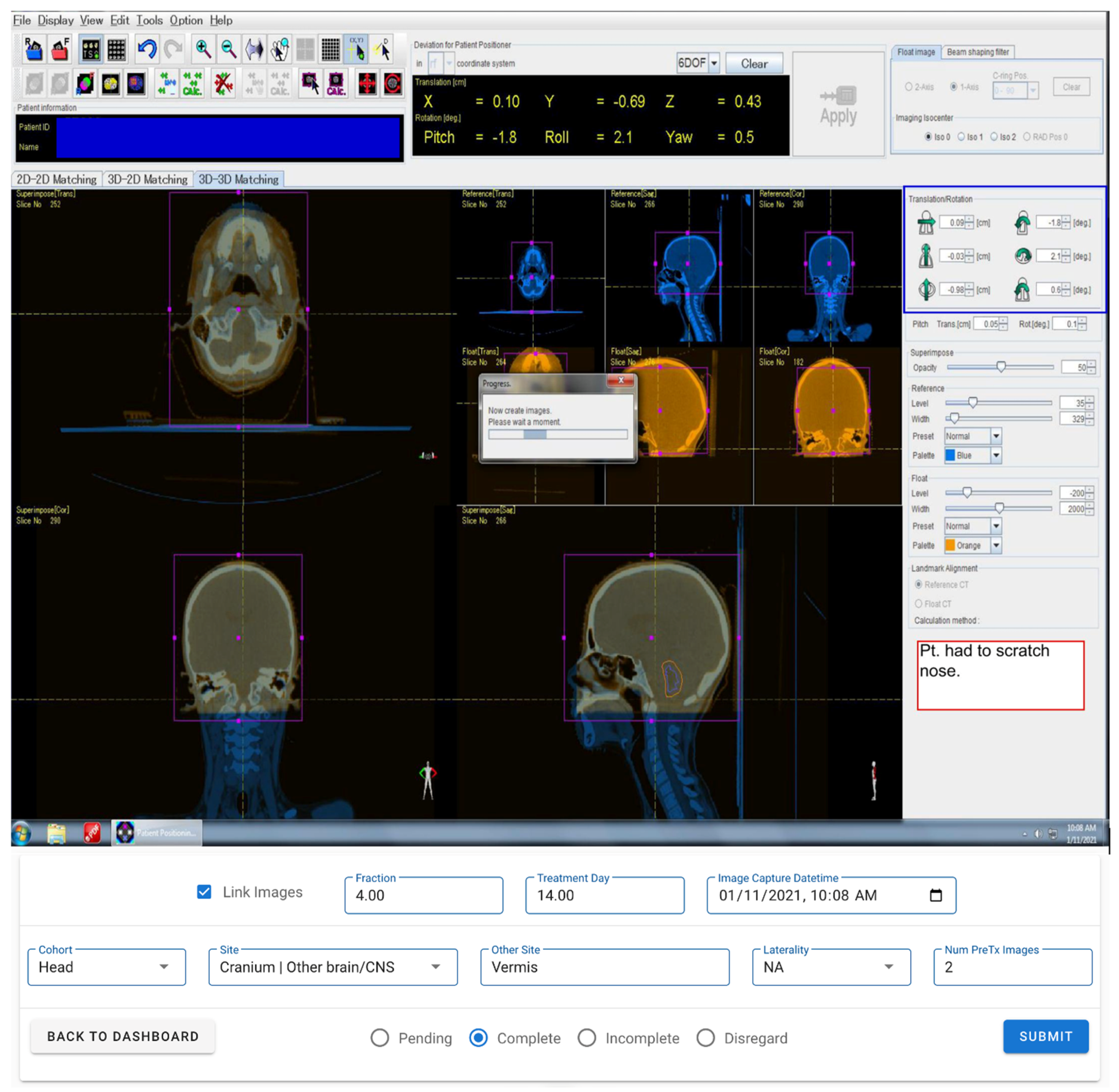This screenshot has width=1119, height=1092.
Task: Open the Float Palette Orange dropdown
Action: coord(996,545)
